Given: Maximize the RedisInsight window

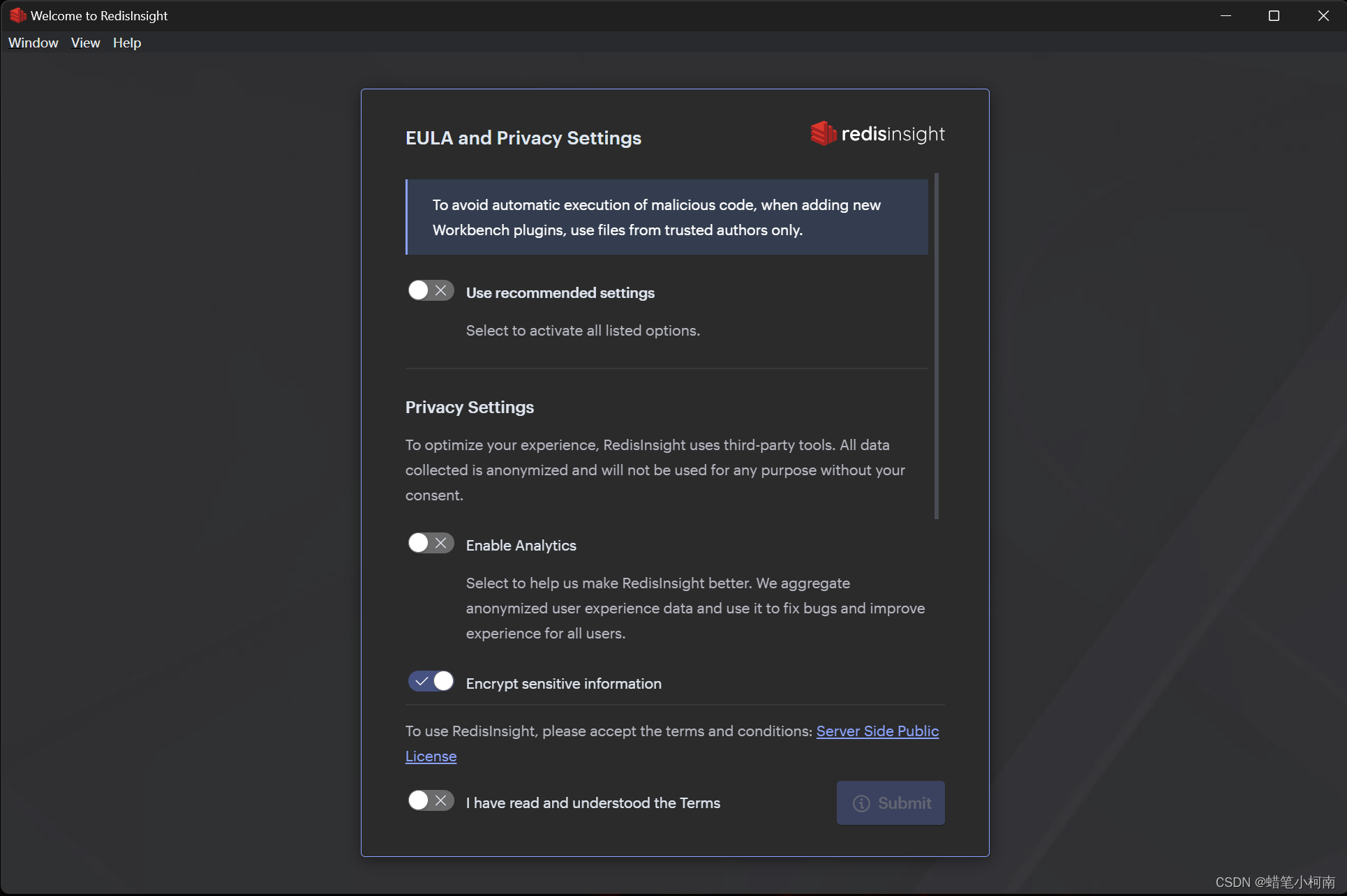Looking at the screenshot, I should click(x=1274, y=15).
